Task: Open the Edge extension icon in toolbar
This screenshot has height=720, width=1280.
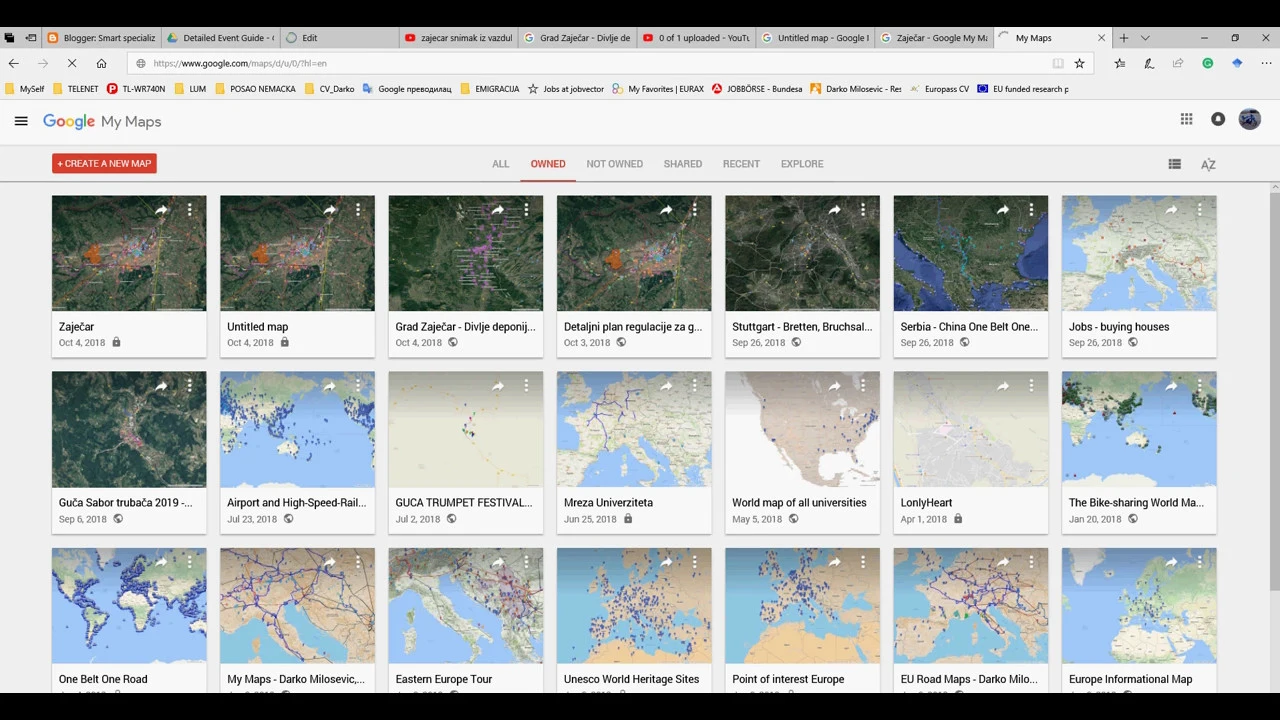Action: pyautogui.click(x=1237, y=63)
